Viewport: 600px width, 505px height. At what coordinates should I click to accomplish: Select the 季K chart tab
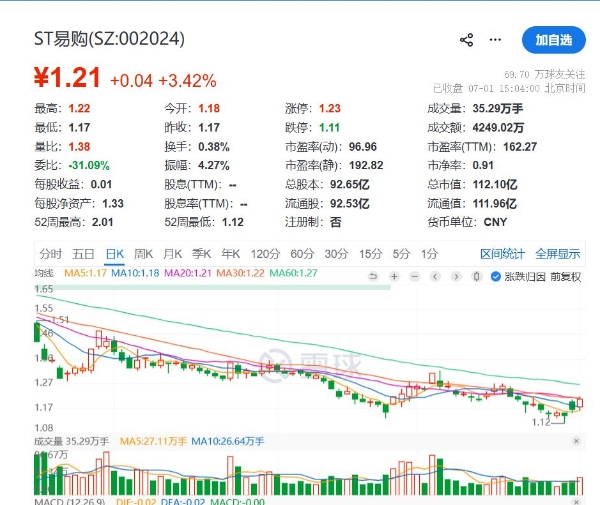(x=202, y=254)
